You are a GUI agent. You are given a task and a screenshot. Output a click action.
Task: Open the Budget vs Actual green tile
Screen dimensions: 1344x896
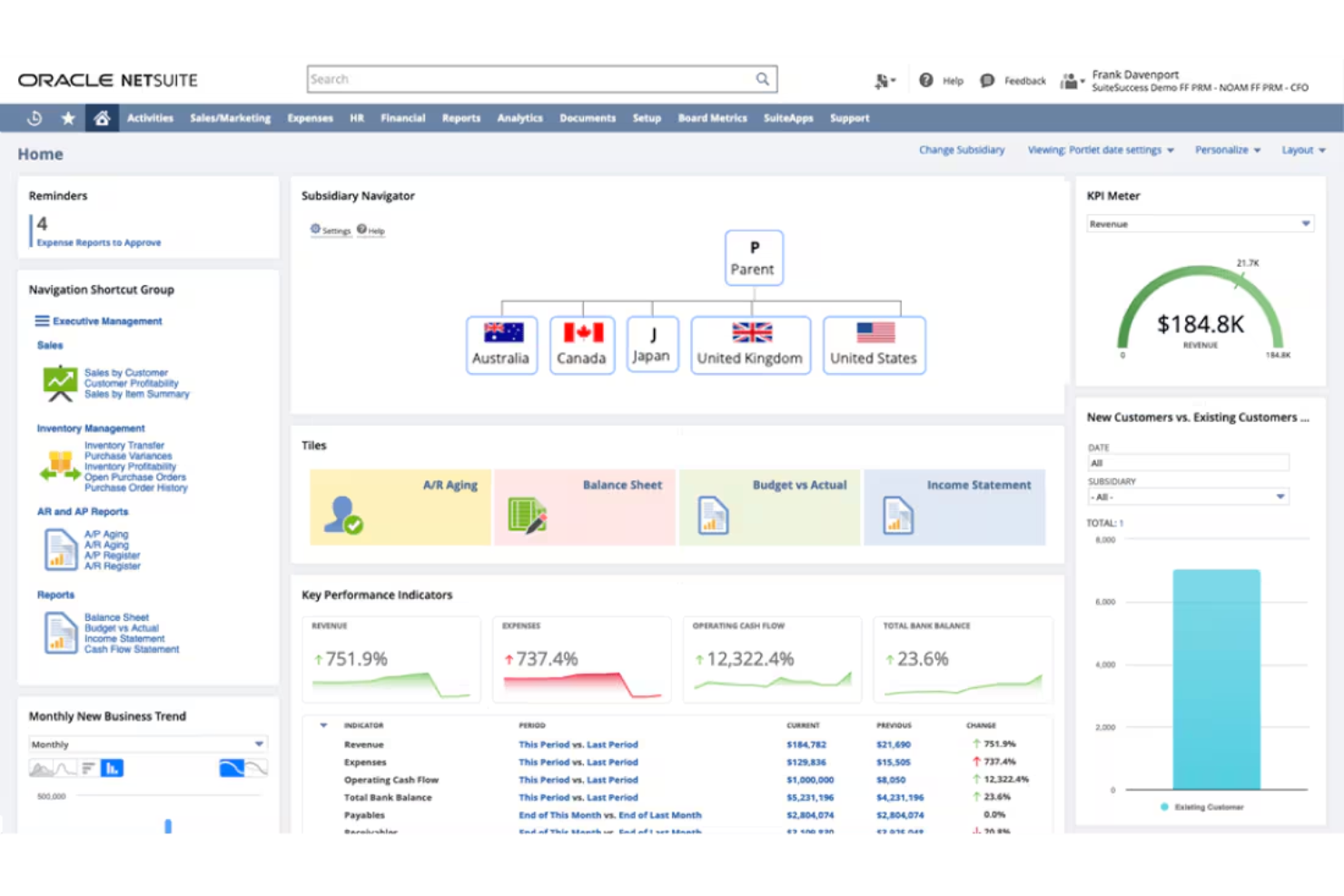[x=769, y=507]
